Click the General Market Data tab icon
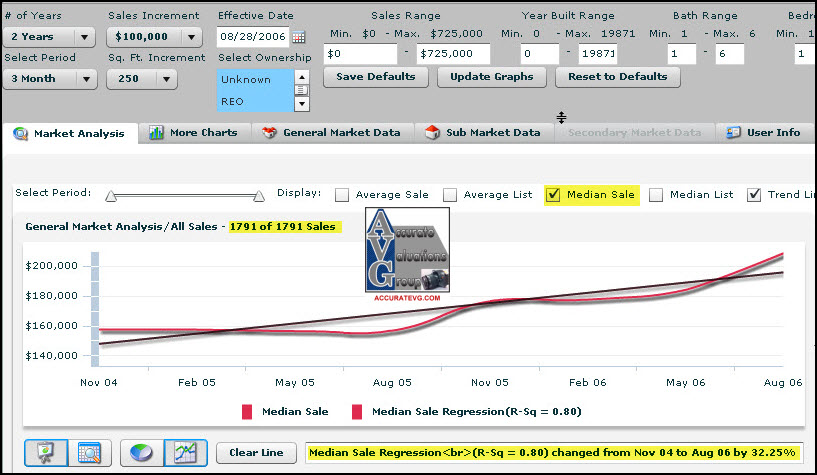This screenshot has width=817, height=475. pos(269,132)
